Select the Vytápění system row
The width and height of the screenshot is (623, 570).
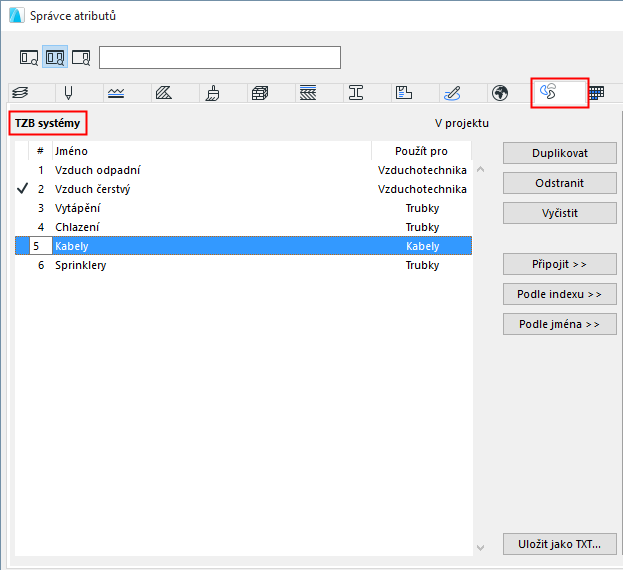point(243,208)
